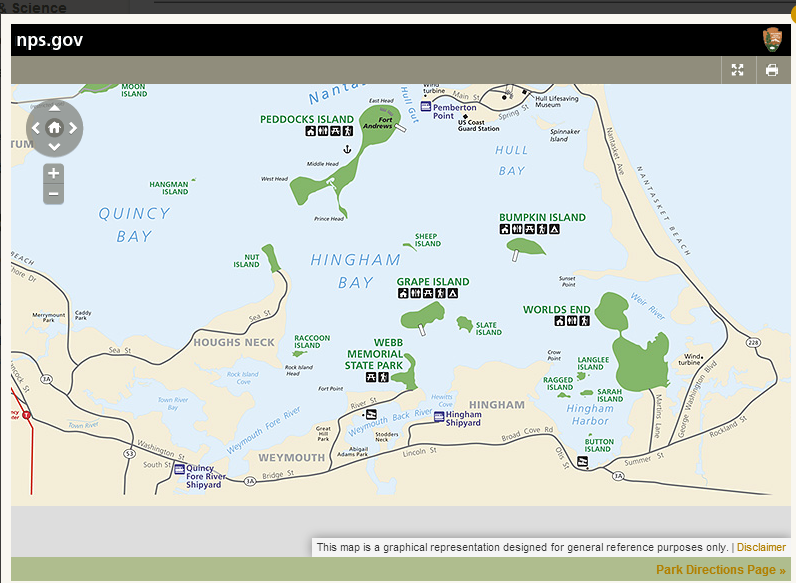Screen dimensions: 796x583
Task: Click the WEBB MEMORIAL STATE PARK label
Action: click(374, 354)
